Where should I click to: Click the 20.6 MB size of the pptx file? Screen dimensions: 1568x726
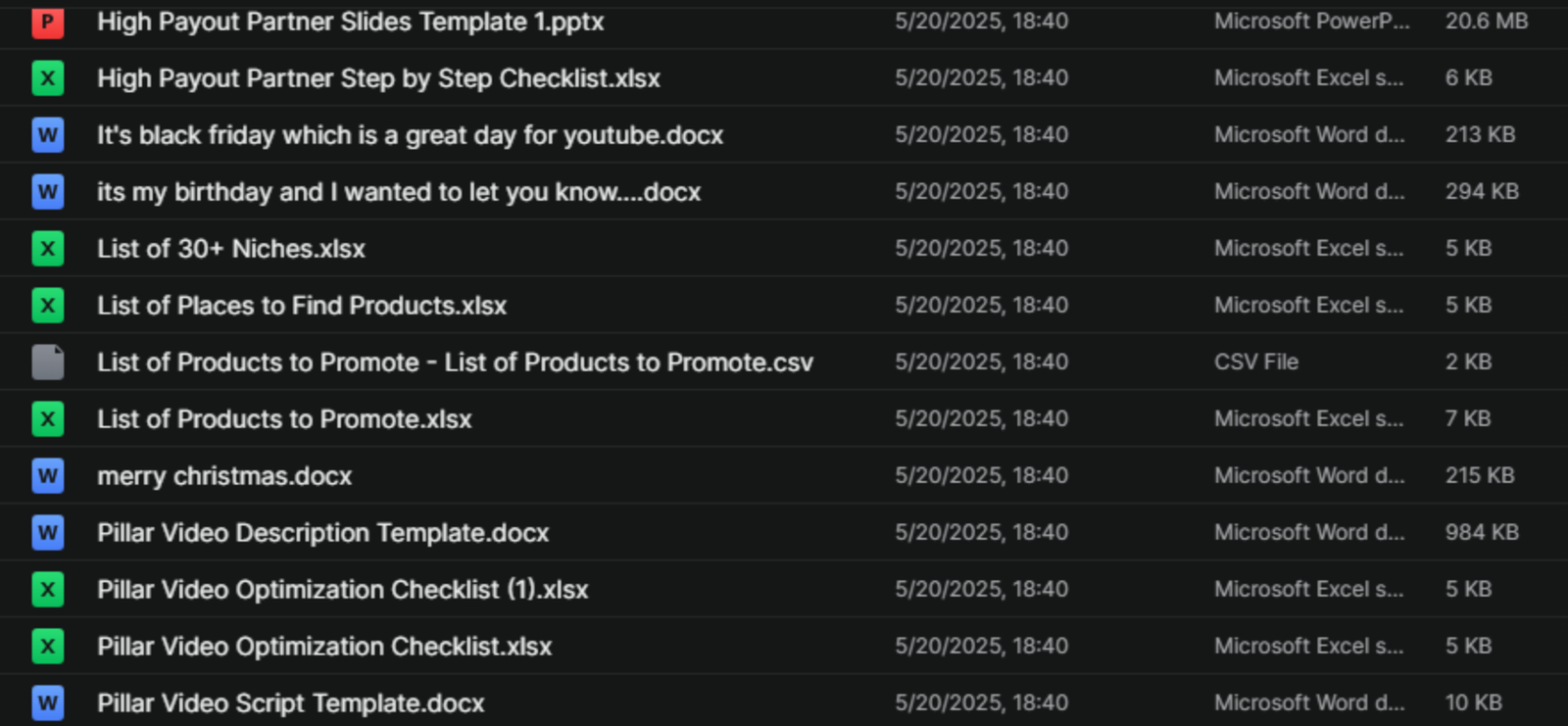1486,22
